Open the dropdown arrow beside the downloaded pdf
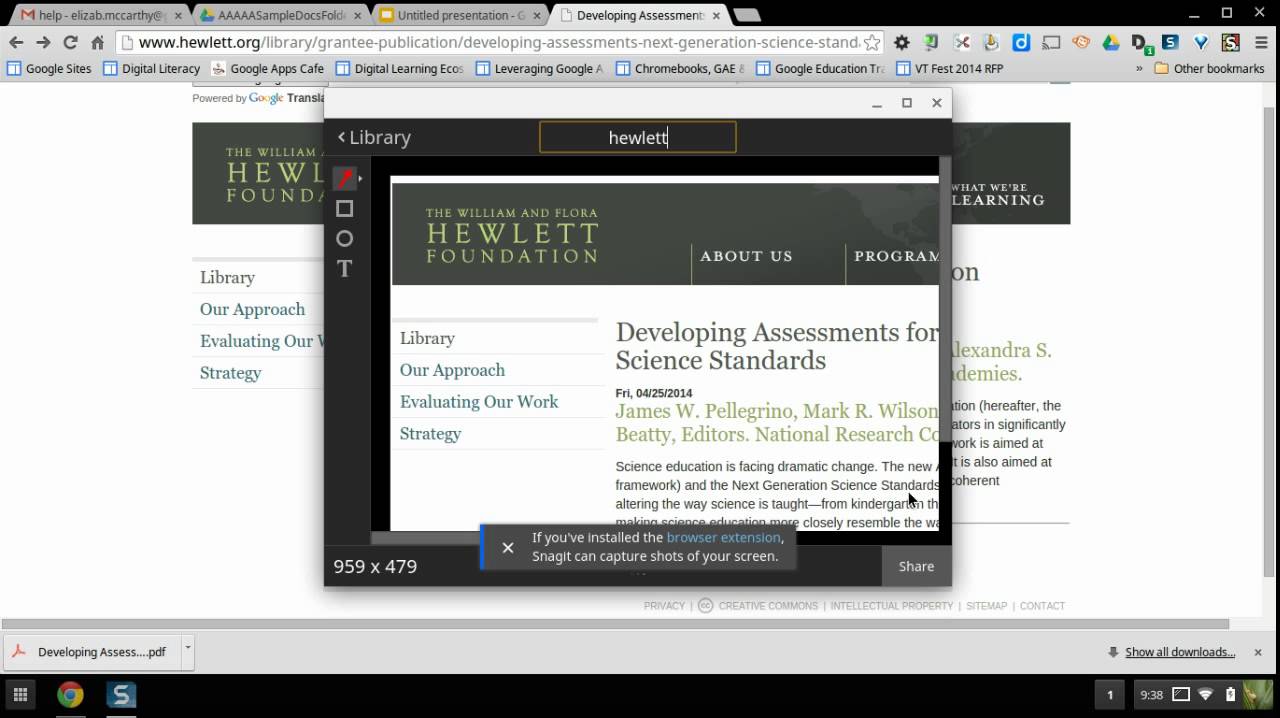This screenshot has width=1280, height=718. (x=187, y=651)
